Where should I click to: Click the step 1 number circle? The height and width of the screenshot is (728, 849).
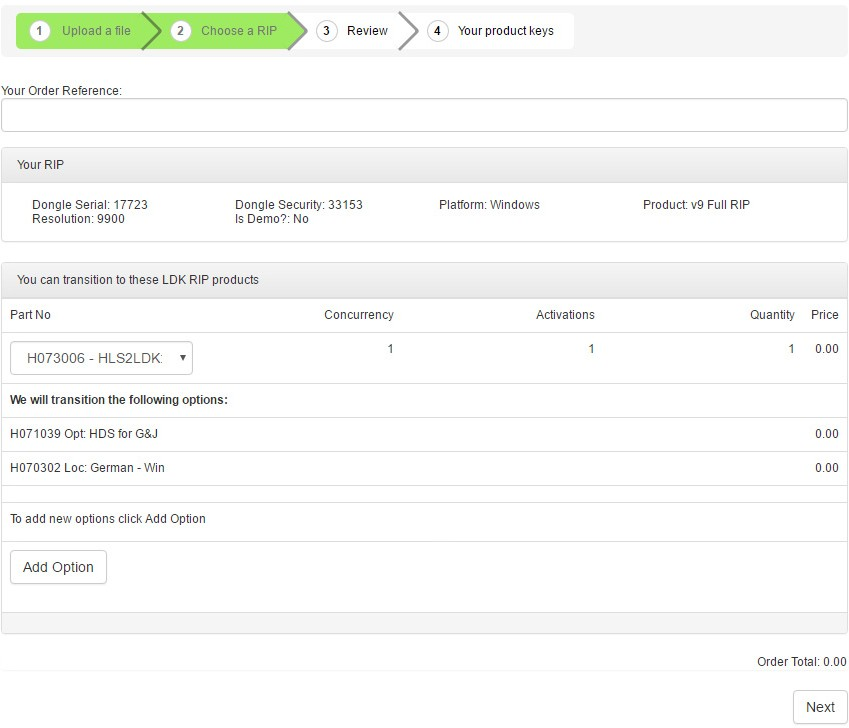click(40, 31)
